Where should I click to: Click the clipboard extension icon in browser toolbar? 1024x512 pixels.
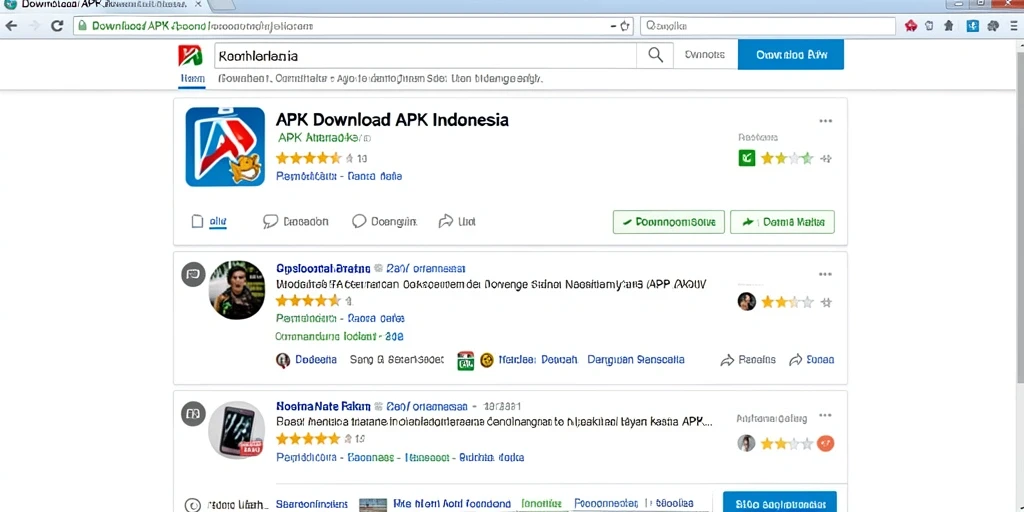click(x=929, y=26)
